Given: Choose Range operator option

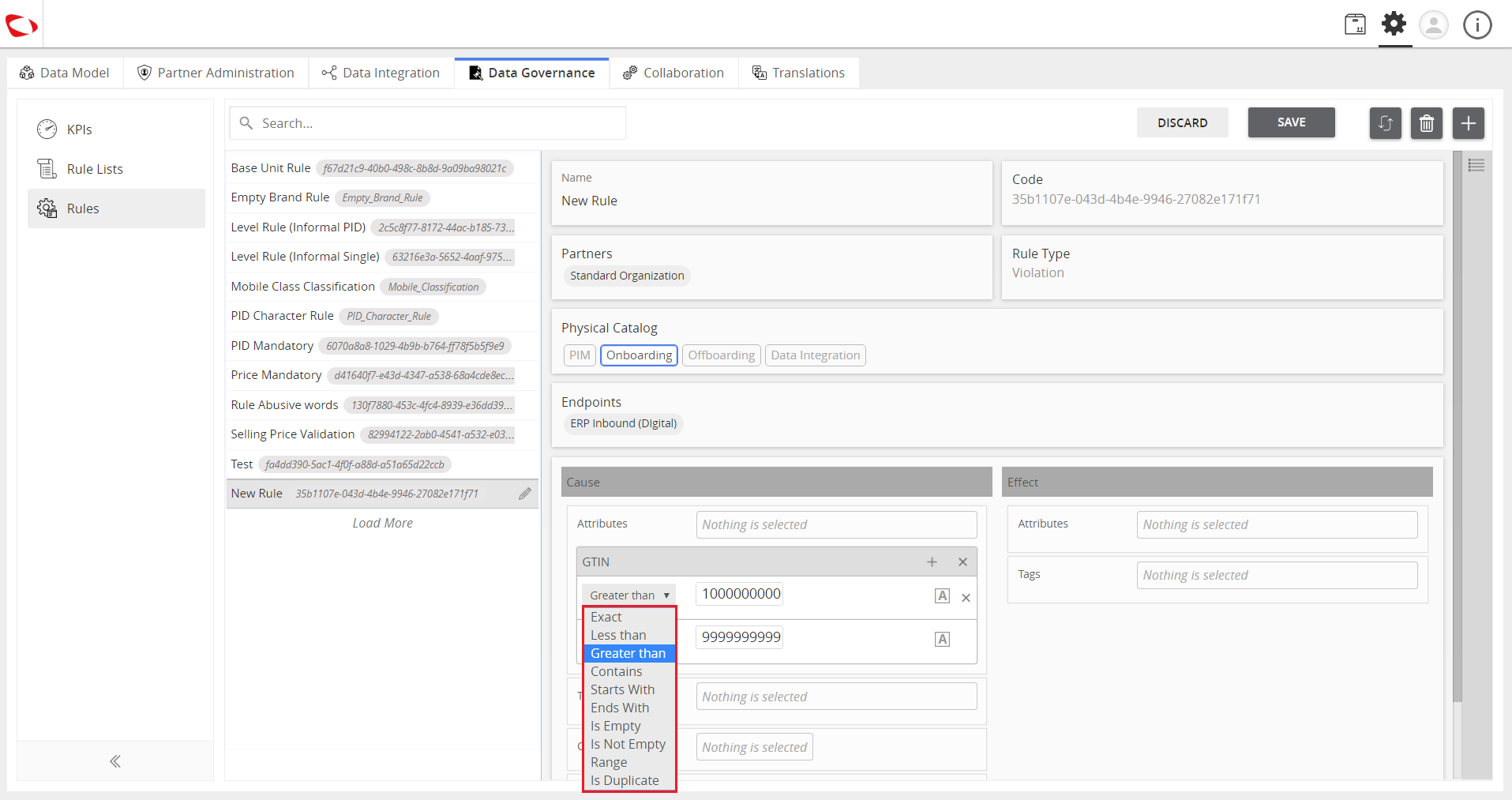Looking at the screenshot, I should (x=629, y=762).
